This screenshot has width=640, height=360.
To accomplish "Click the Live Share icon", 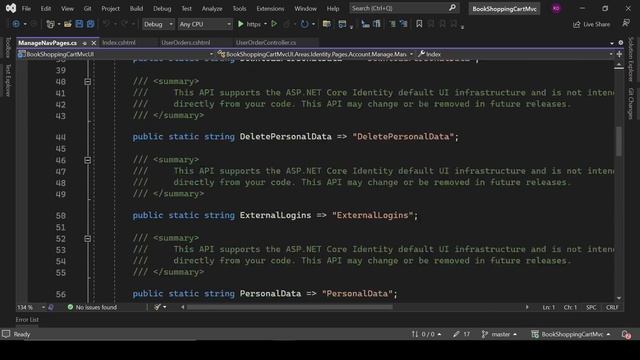I will tap(576, 25).
